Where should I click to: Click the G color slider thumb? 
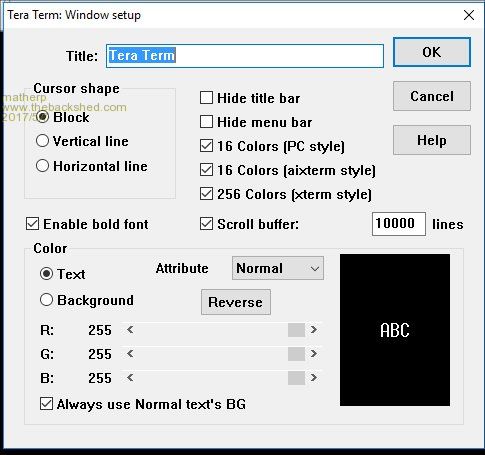(296, 354)
